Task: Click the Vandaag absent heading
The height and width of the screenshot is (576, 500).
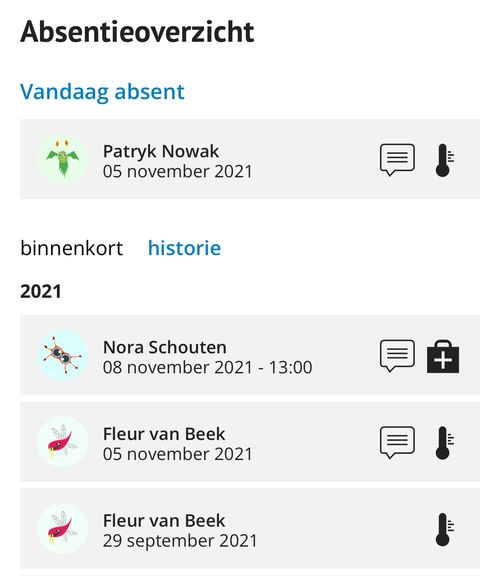Action: [x=102, y=92]
